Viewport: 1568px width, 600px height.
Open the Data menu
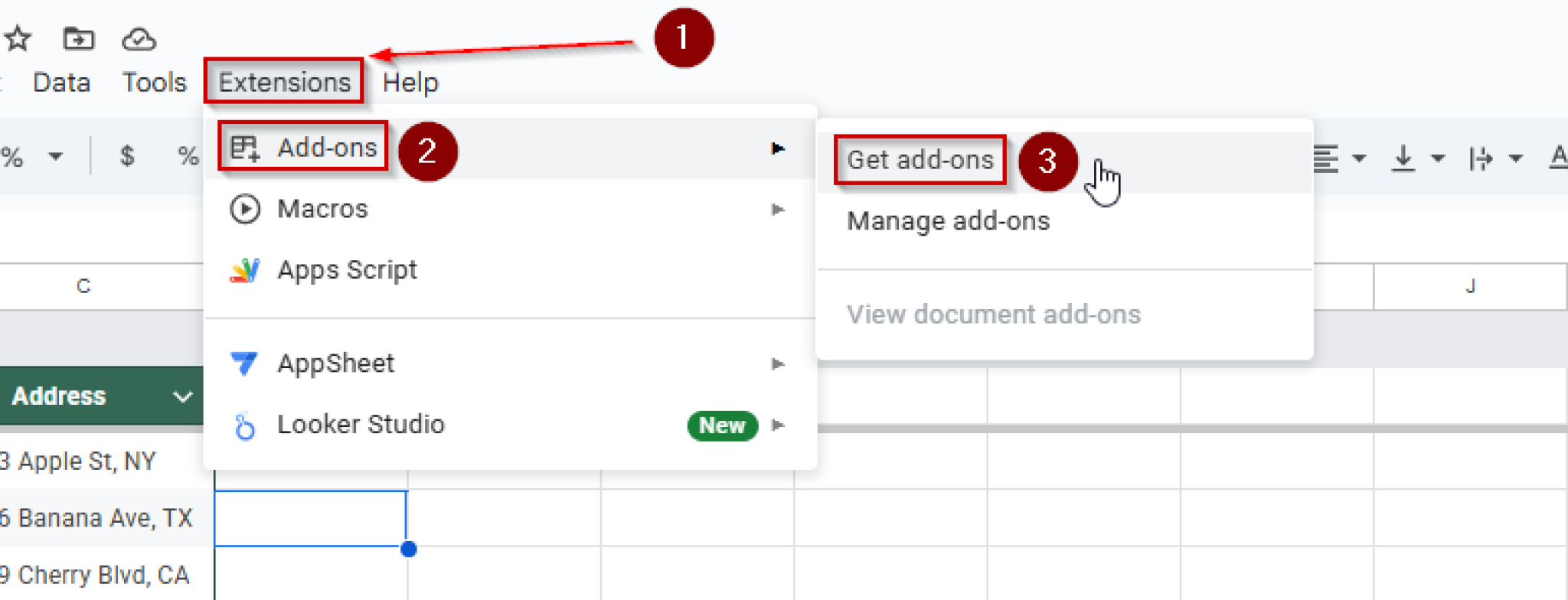(x=61, y=82)
